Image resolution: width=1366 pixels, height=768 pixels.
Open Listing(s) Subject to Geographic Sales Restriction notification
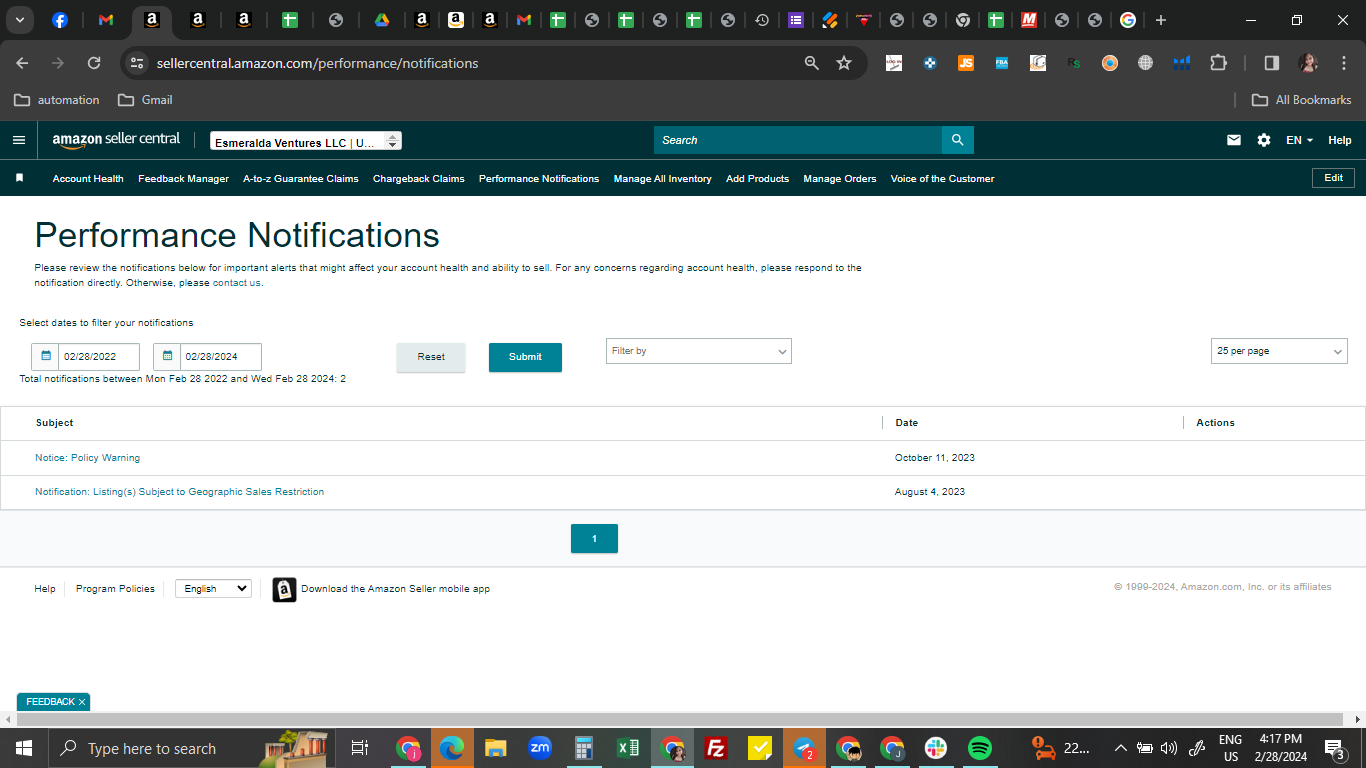pos(179,492)
